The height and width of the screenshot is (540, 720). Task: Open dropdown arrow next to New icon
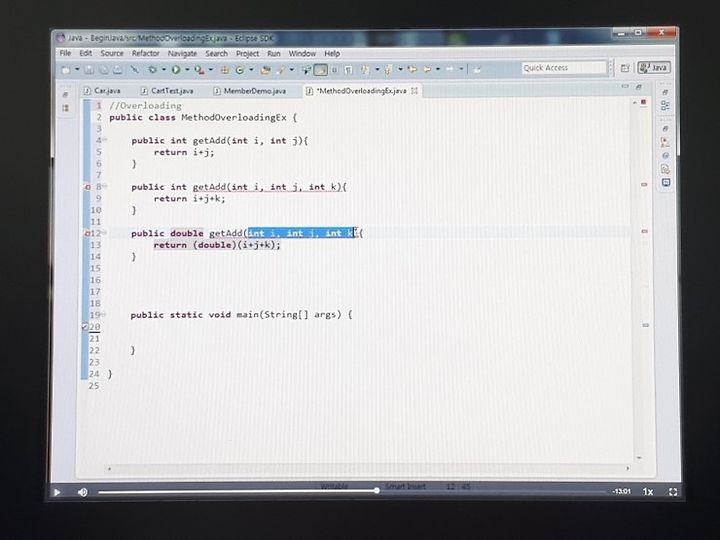(78, 69)
